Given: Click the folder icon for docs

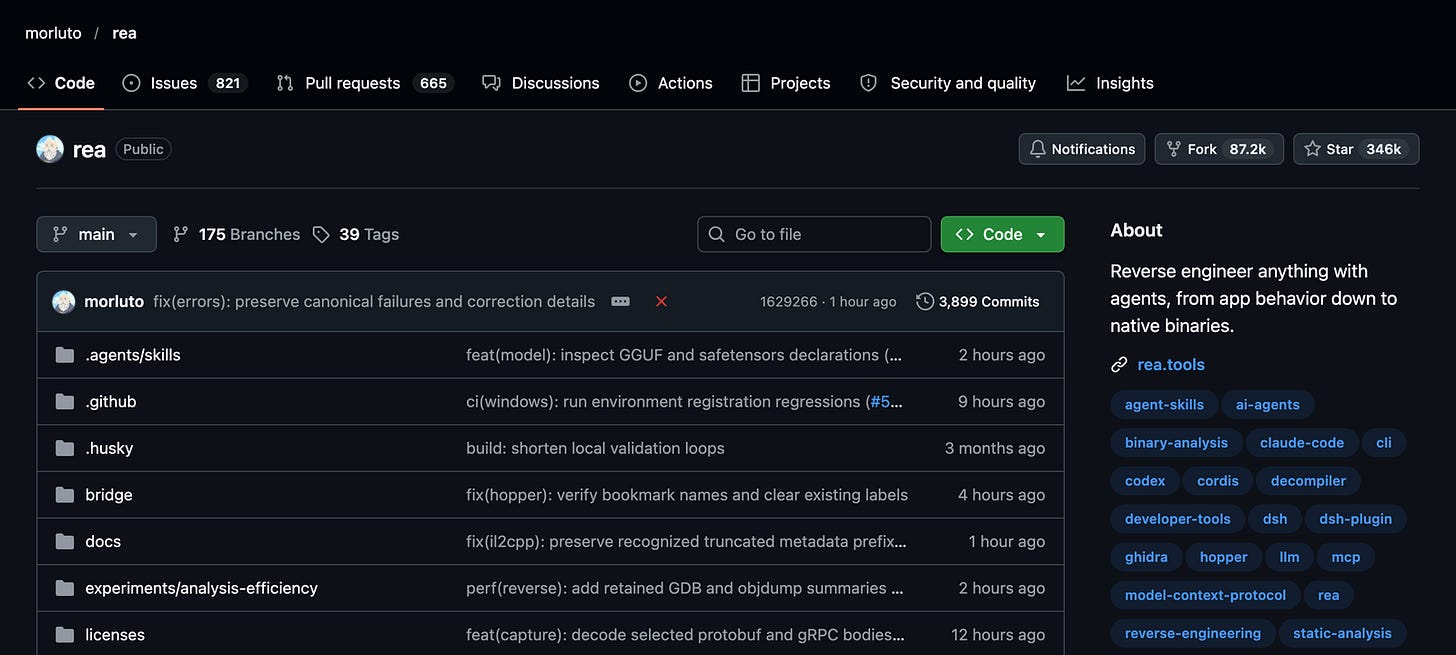Looking at the screenshot, I should [x=65, y=541].
